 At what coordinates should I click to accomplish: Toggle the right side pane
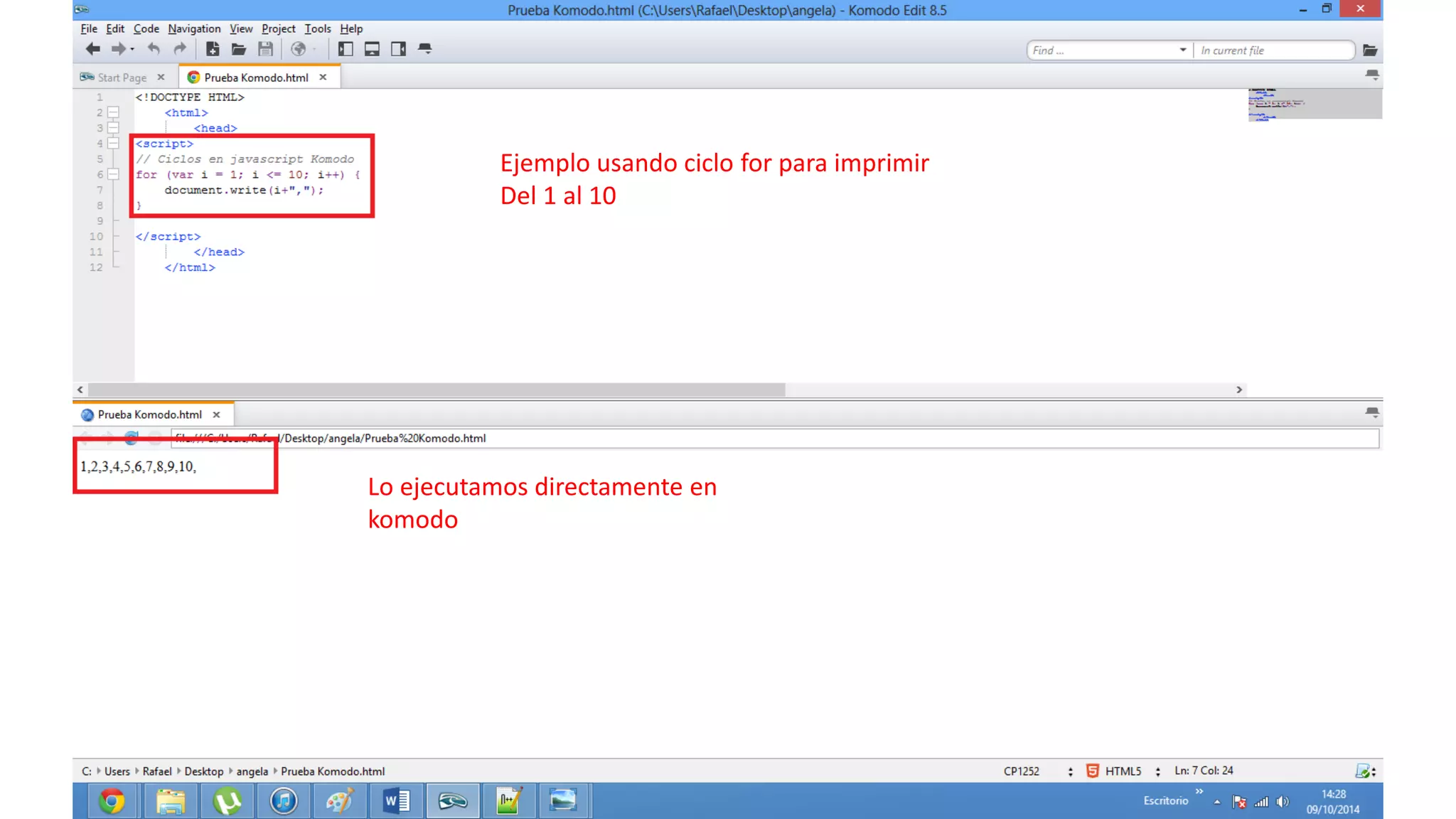tap(398, 49)
